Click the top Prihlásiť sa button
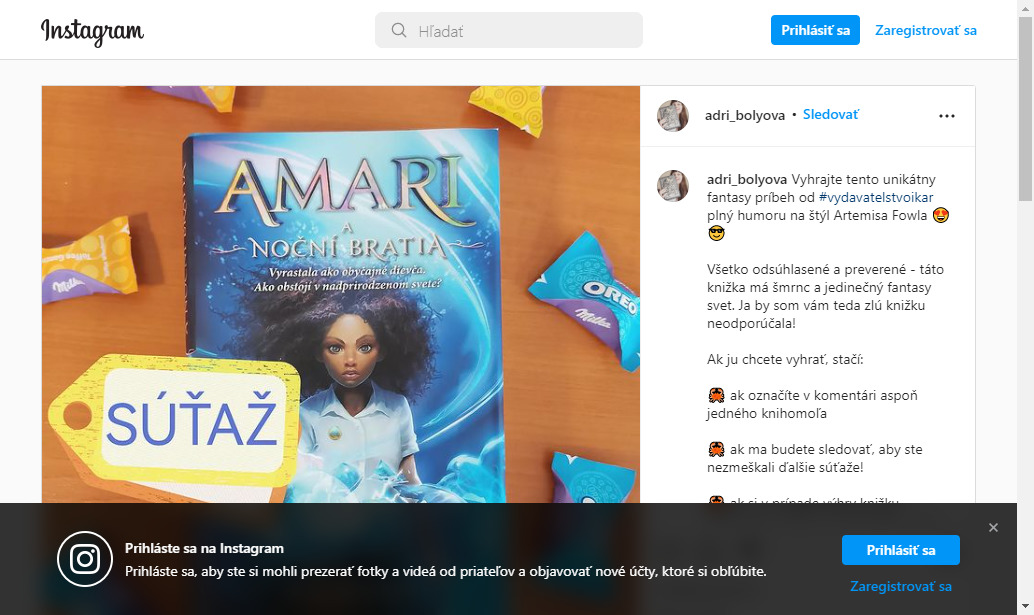Screen dimensions: 1034x615 tap(815, 30)
